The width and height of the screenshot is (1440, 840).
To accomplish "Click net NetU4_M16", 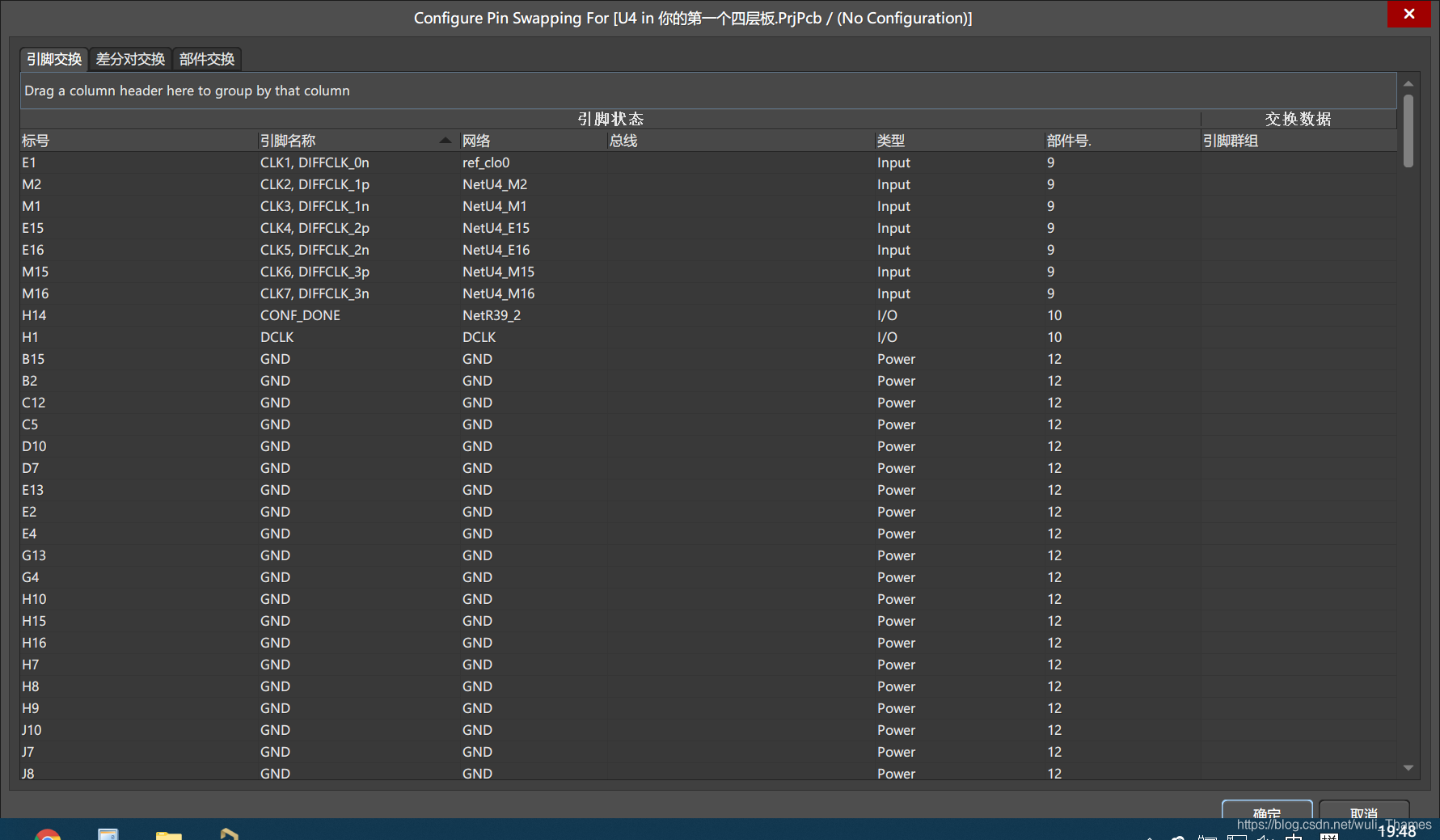I will click(x=498, y=293).
